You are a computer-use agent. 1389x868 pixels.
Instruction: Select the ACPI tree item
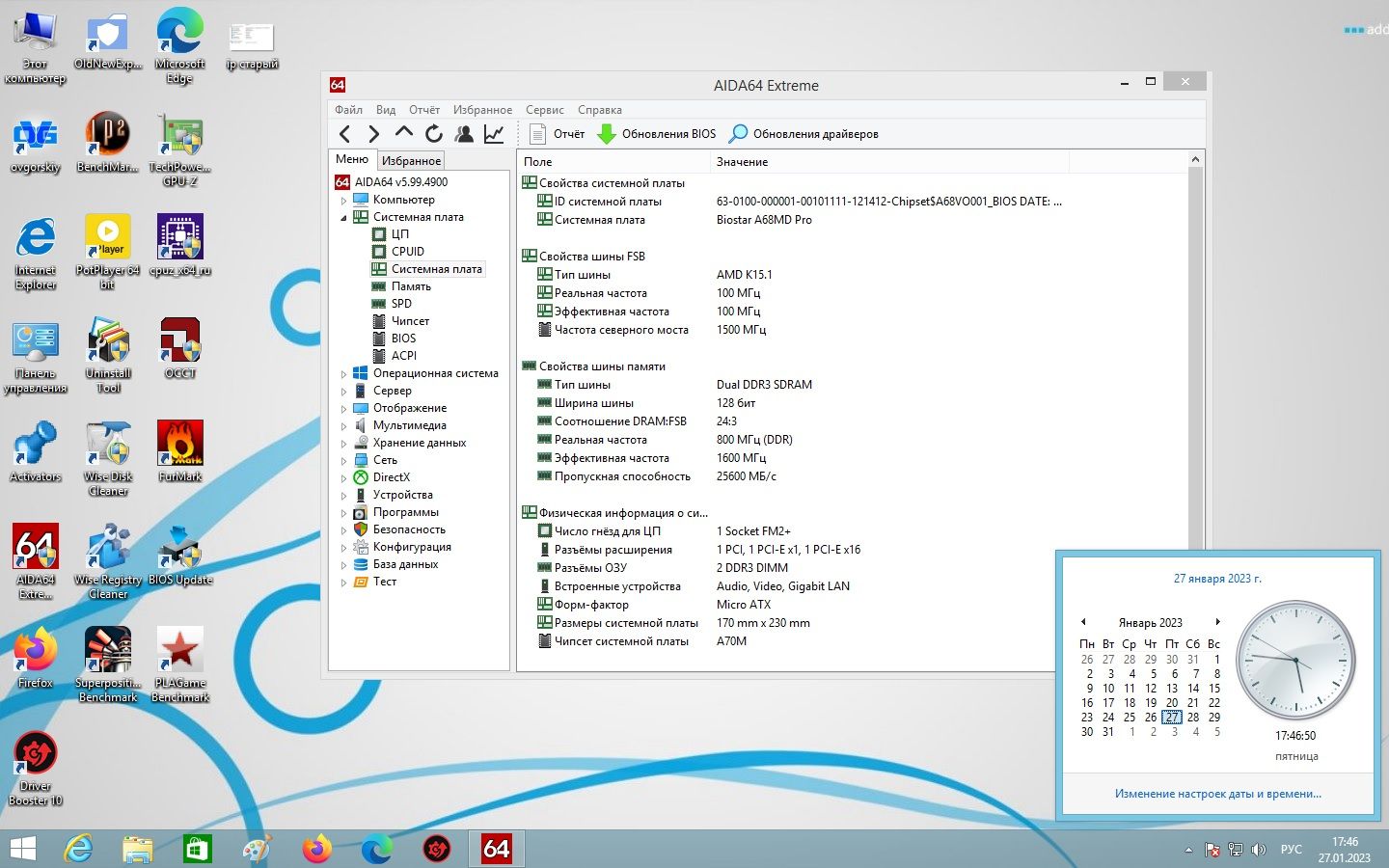pyautogui.click(x=403, y=356)
